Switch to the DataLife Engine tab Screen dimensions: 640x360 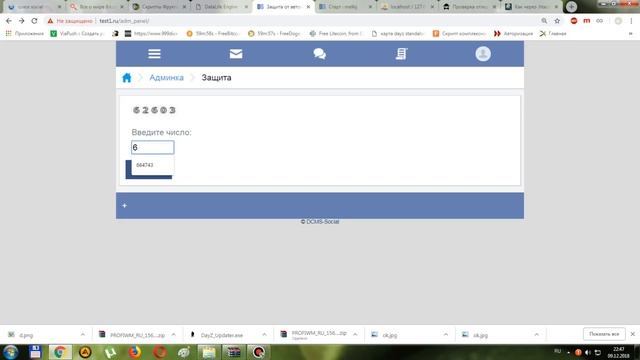tap(221, 7)
